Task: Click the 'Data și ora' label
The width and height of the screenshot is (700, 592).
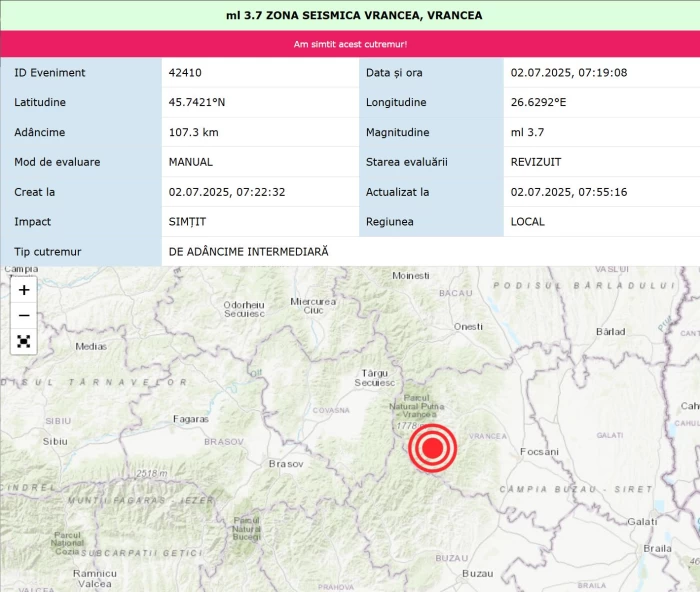Action: click(x=394, y=73)
